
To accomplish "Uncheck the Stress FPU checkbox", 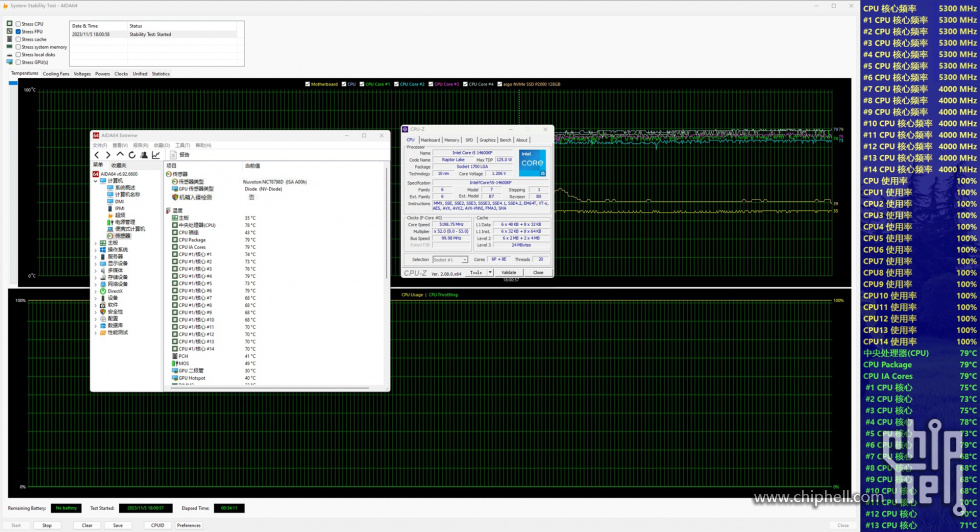I will click(18, 31).
